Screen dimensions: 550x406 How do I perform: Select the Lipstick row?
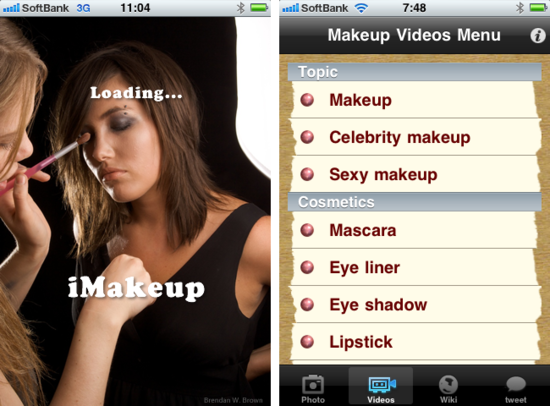tap(415, 342)
